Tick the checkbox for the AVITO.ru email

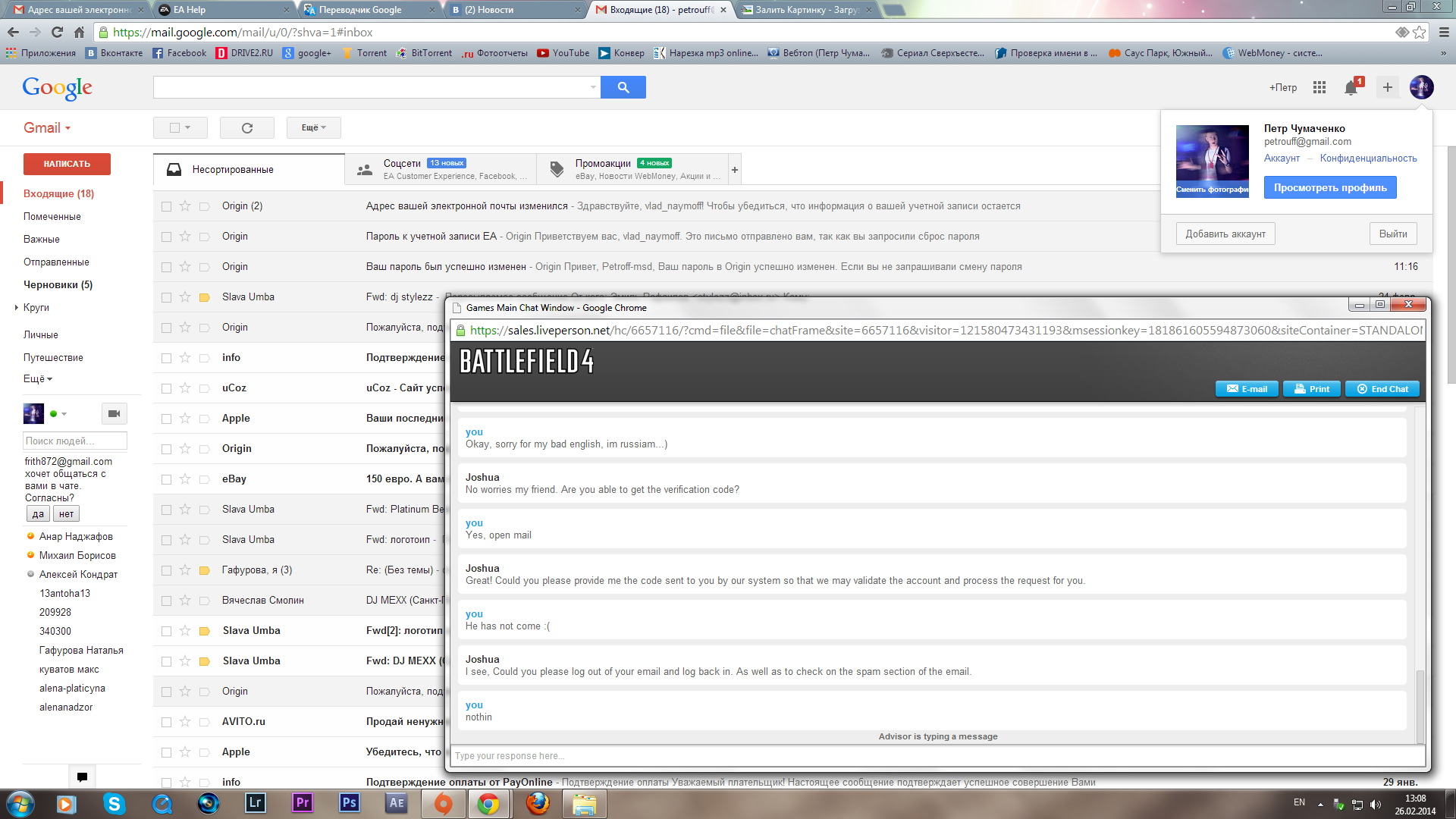pos(166,722)
